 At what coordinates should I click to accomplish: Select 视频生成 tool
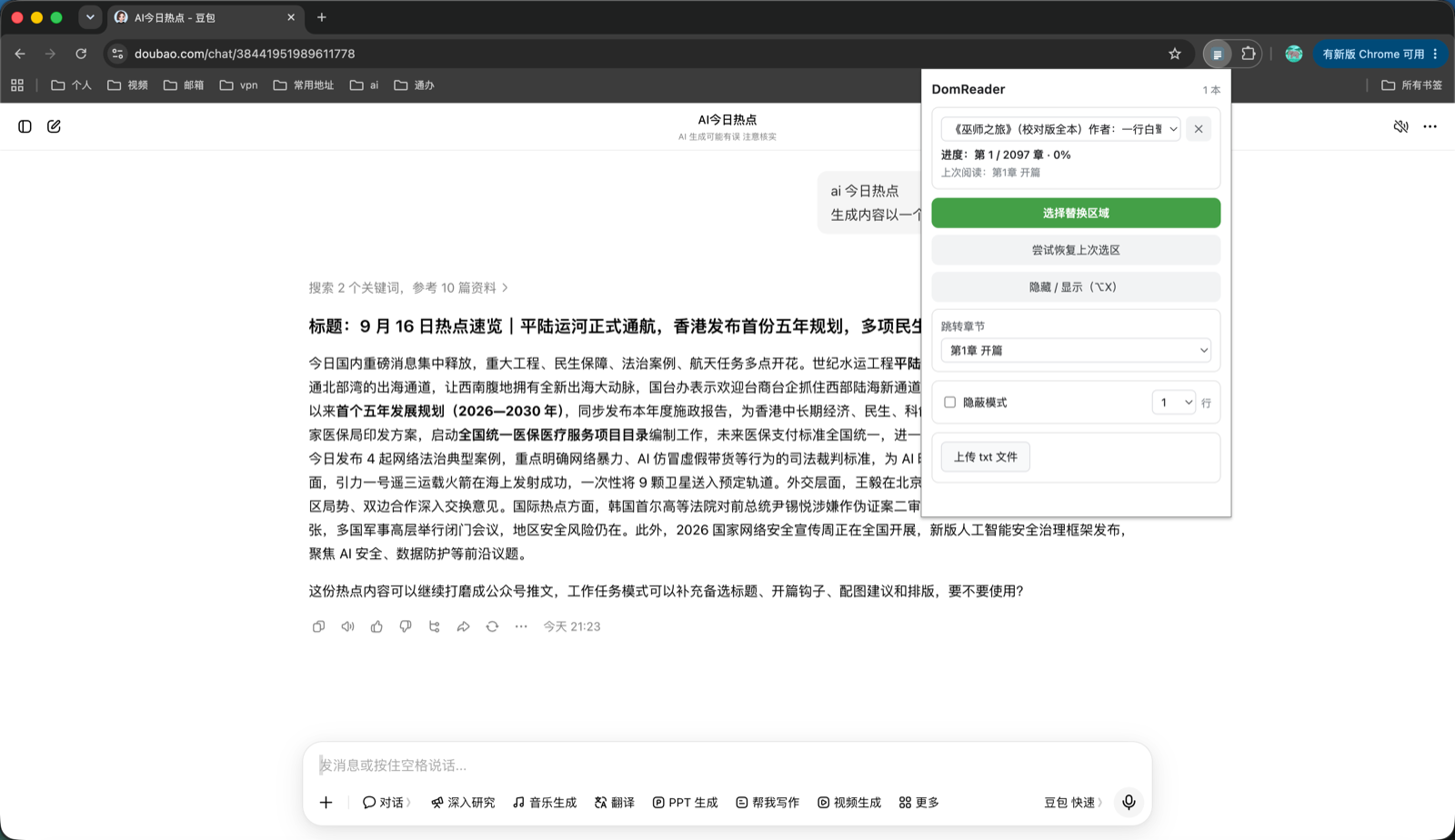click(x=849, y=803)
